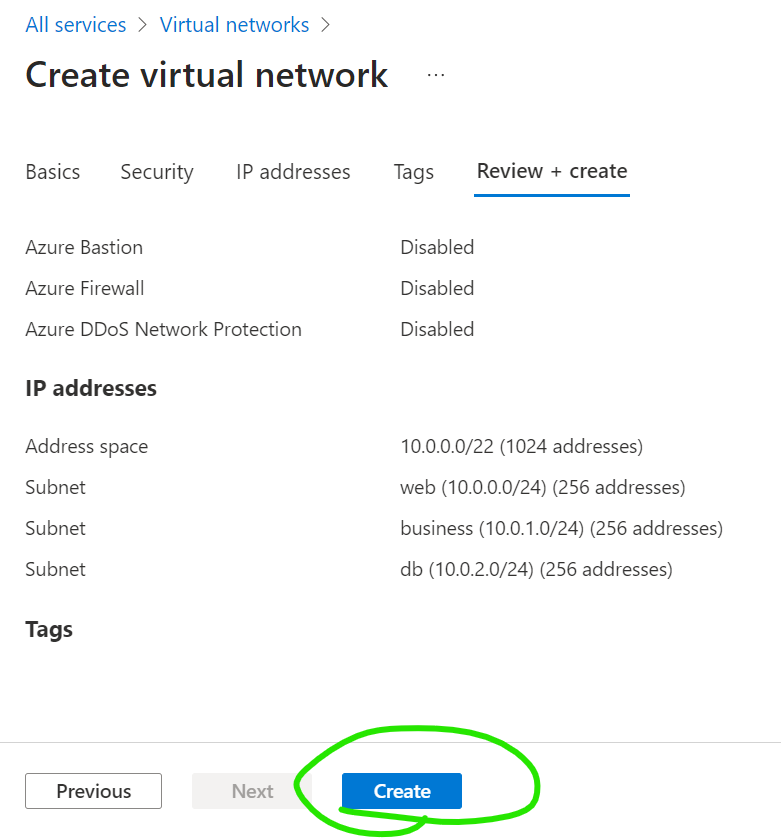This screenshot has width=781, height=839.
Task: Select the IP addresses tab
Action: click(293, 172)
